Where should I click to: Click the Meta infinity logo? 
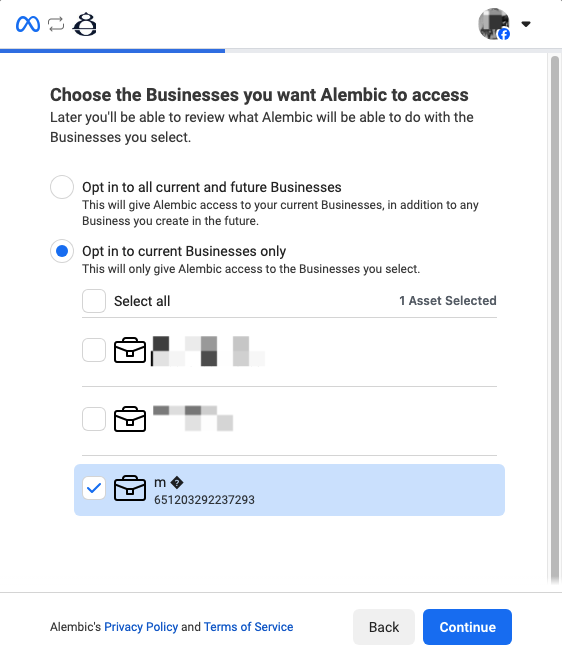pyautogui.click(x=28, y=24)
